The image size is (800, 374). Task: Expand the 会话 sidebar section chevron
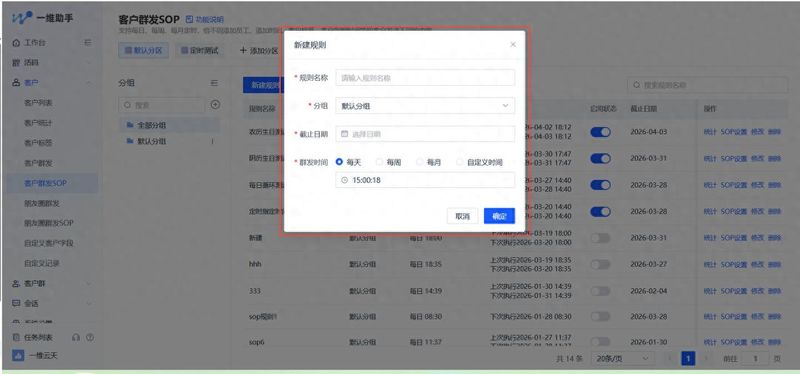click(89, 303)
